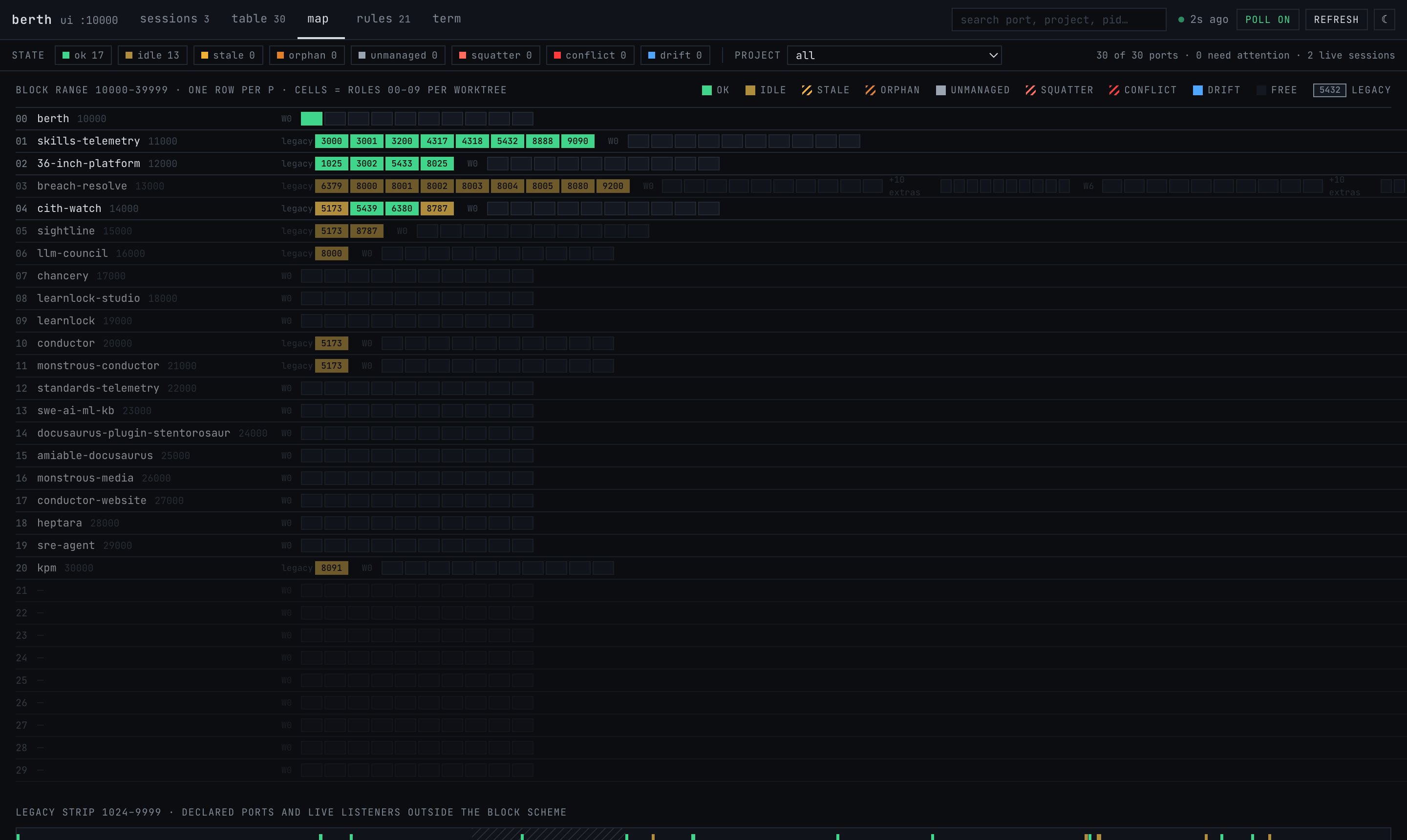The width and height of the screenshot is (1407, 840).
Task: Click port 5173 in monstrous-conductor row
Action: [331, 366]
